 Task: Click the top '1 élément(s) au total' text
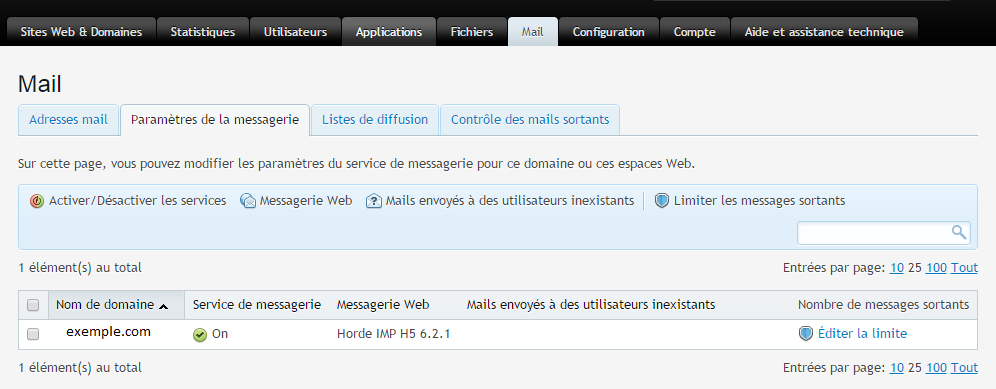pyautogui.click(x=80, y=268)
